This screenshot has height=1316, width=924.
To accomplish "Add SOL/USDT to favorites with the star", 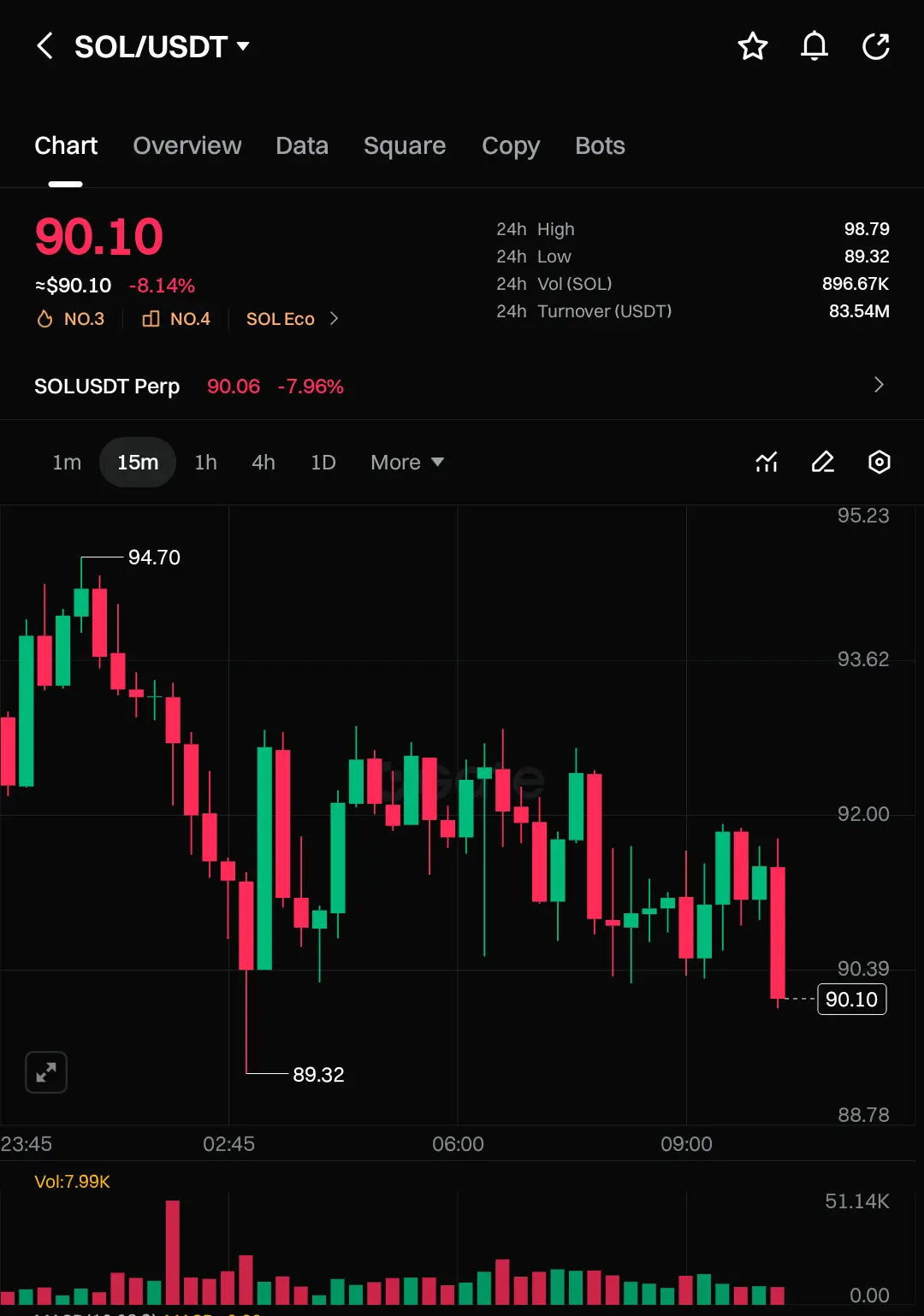I will [753, 46].
